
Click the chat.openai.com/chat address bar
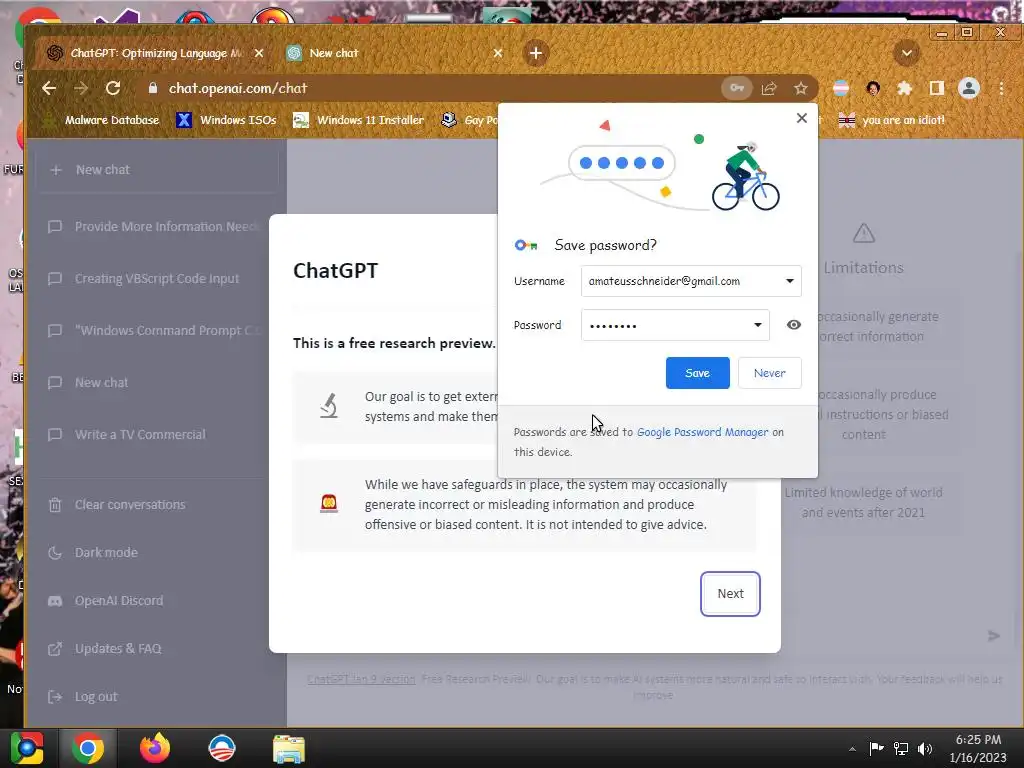(431, 88)
